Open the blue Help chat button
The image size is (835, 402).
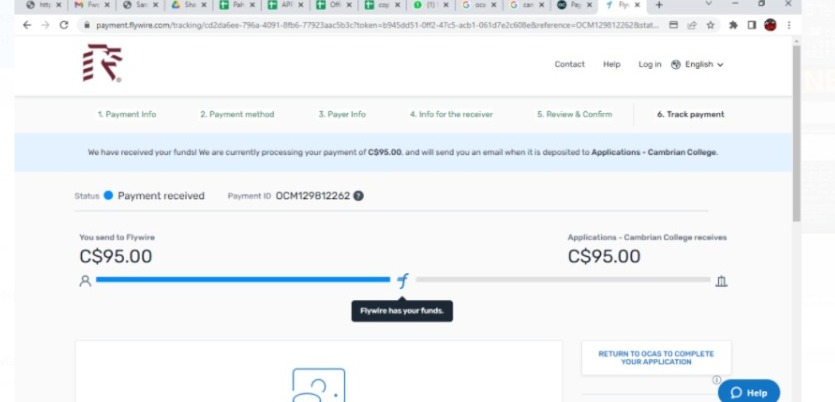[749, 392]
